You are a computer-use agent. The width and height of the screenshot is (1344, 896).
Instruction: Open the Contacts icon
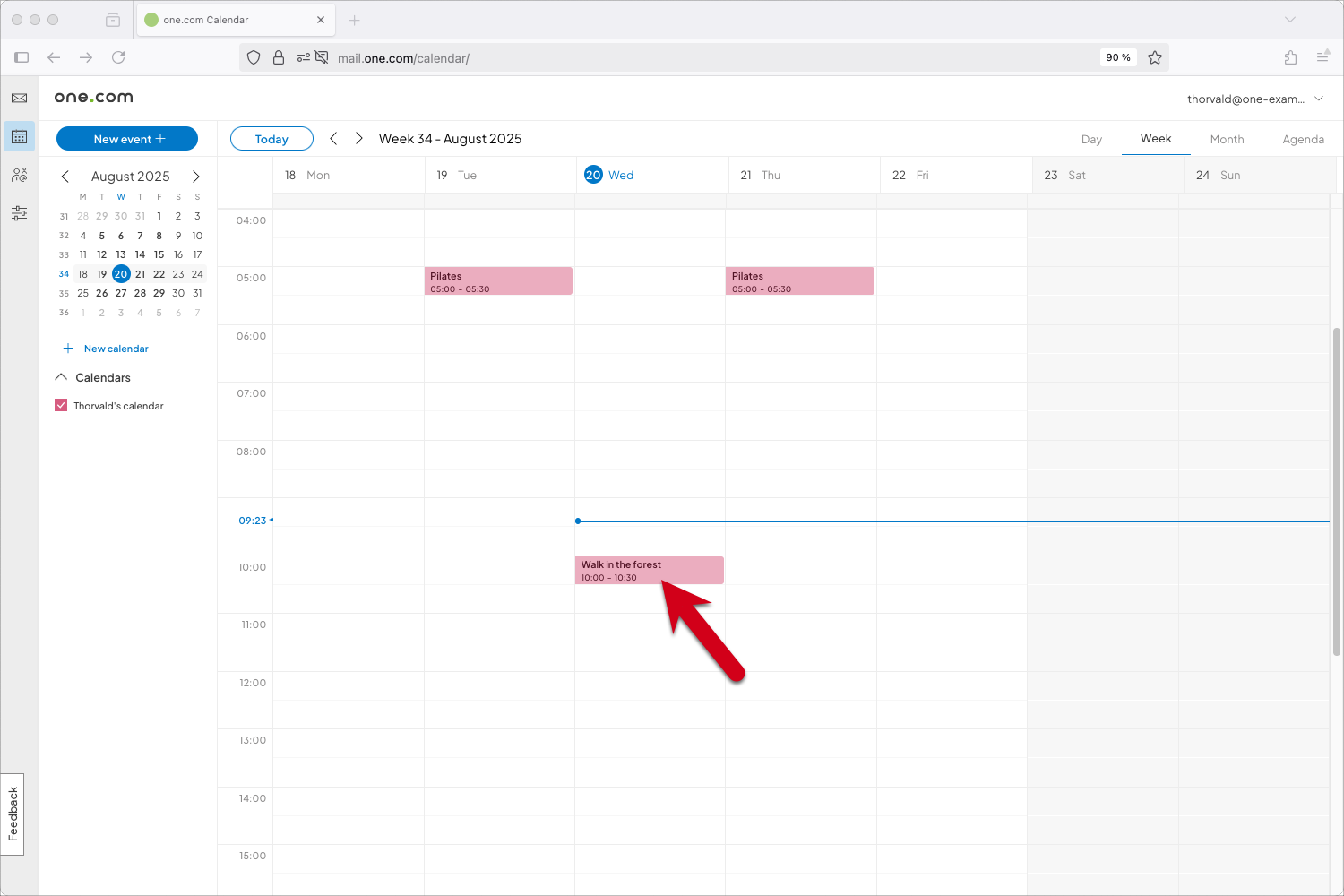[x=19, y=175]
